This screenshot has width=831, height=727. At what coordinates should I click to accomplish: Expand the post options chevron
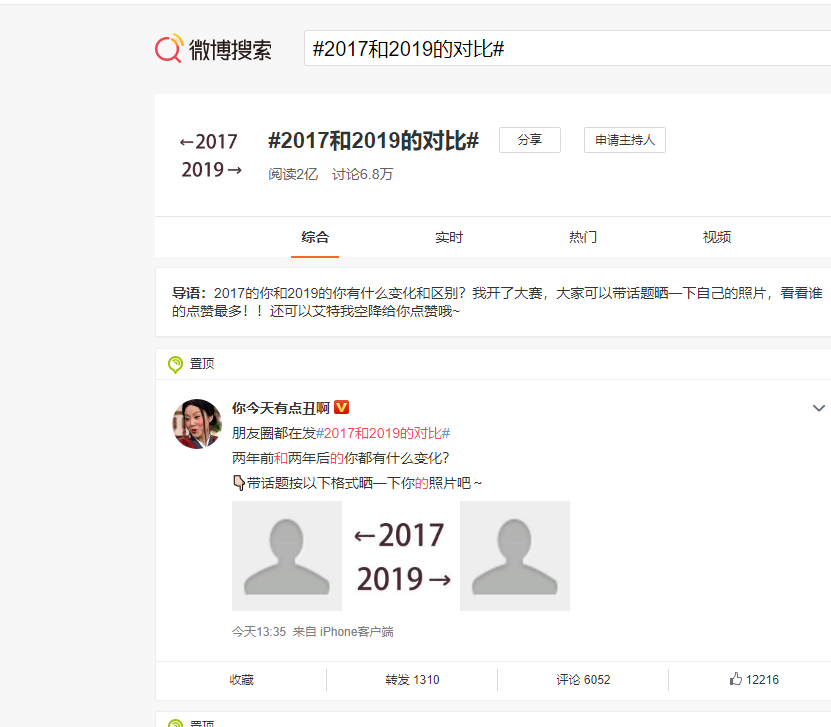(818, 408)
